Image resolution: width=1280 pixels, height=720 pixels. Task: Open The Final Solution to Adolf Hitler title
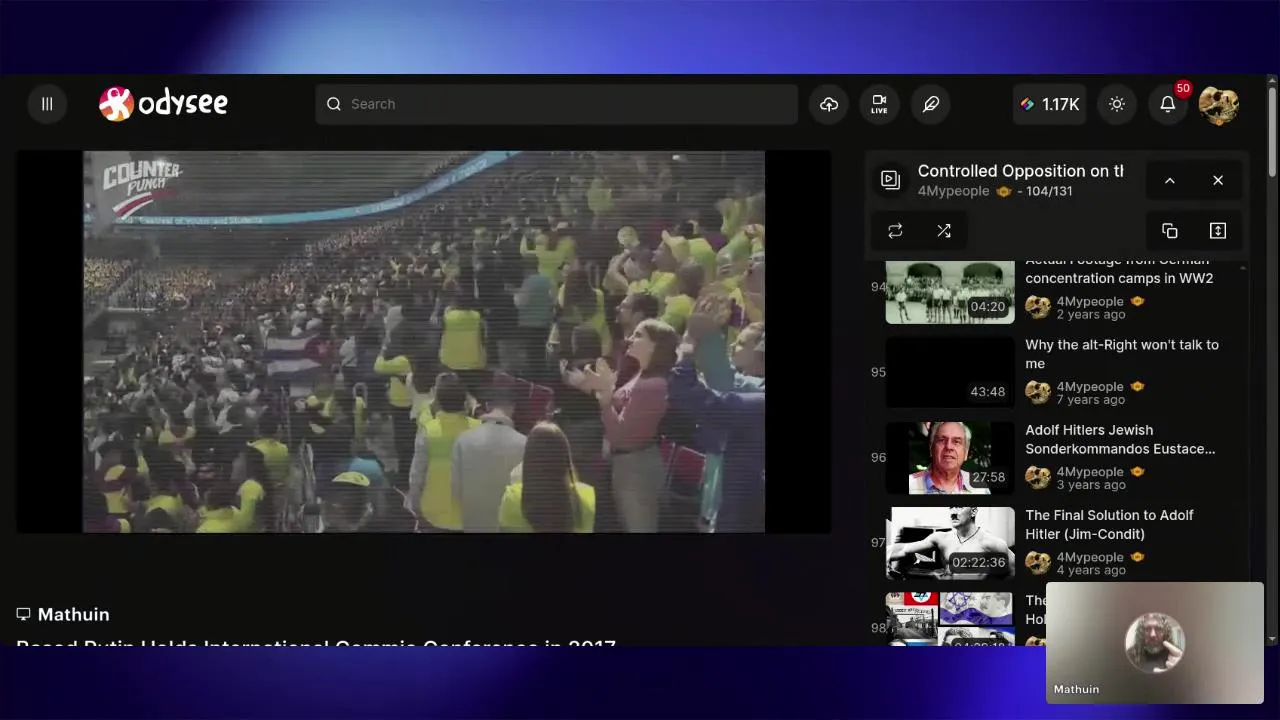1109,524
